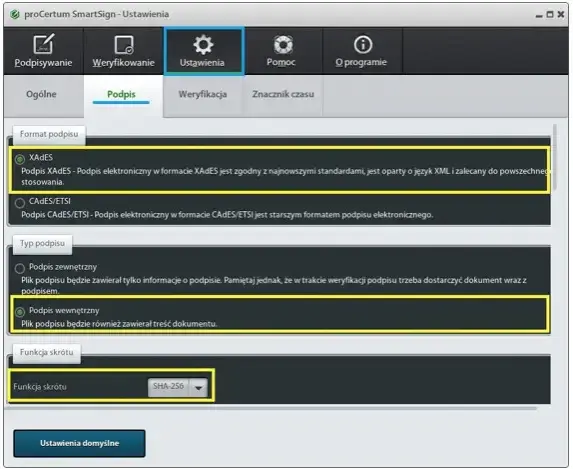Maximize the SmartSign window
Viewport: 573px width, 469px height.
click(550, 14)
